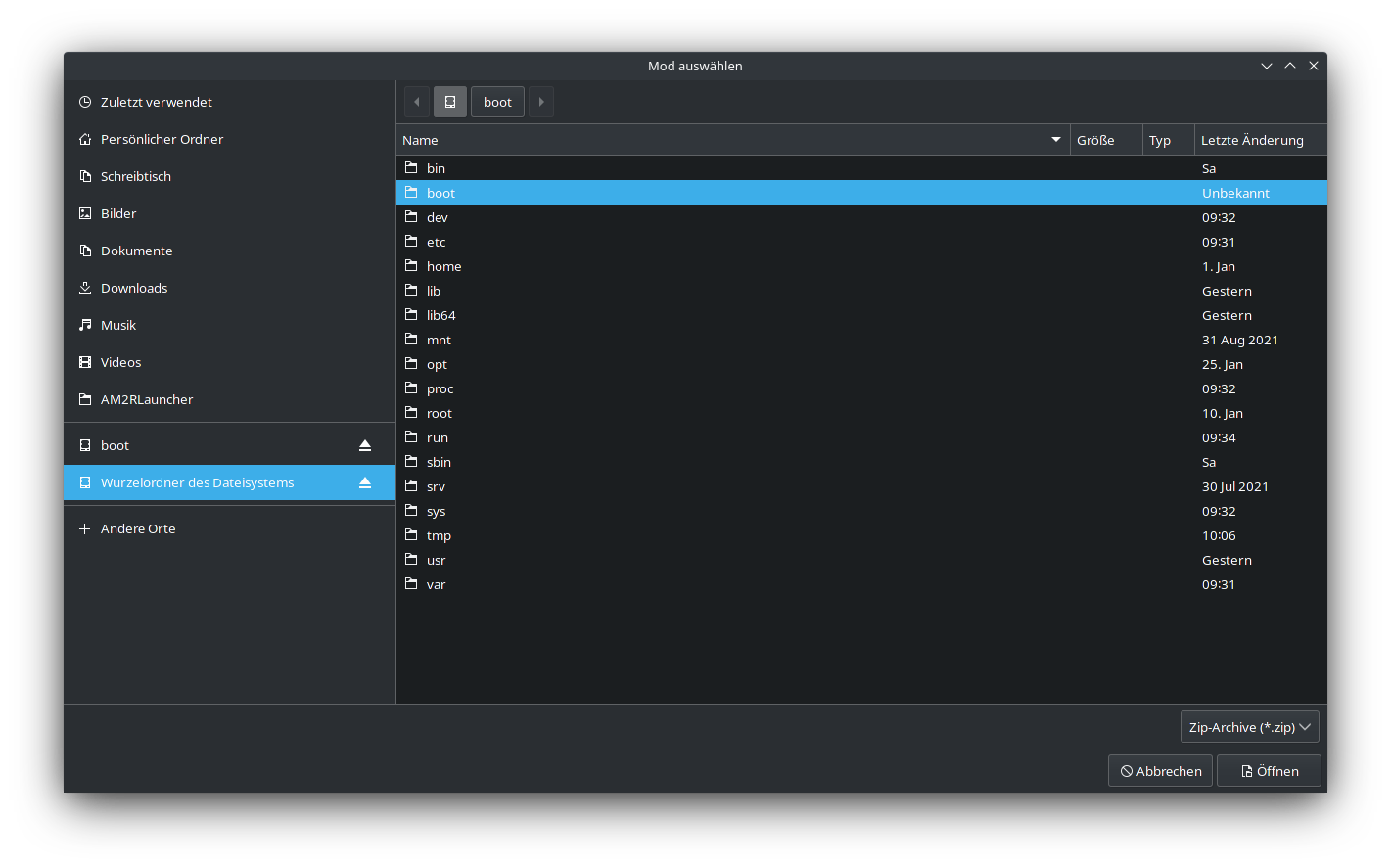Eject Wurzelordner des Dateisystems
Image resolution: width=1391 pixels, height=868 pixels.
(364, 481)
